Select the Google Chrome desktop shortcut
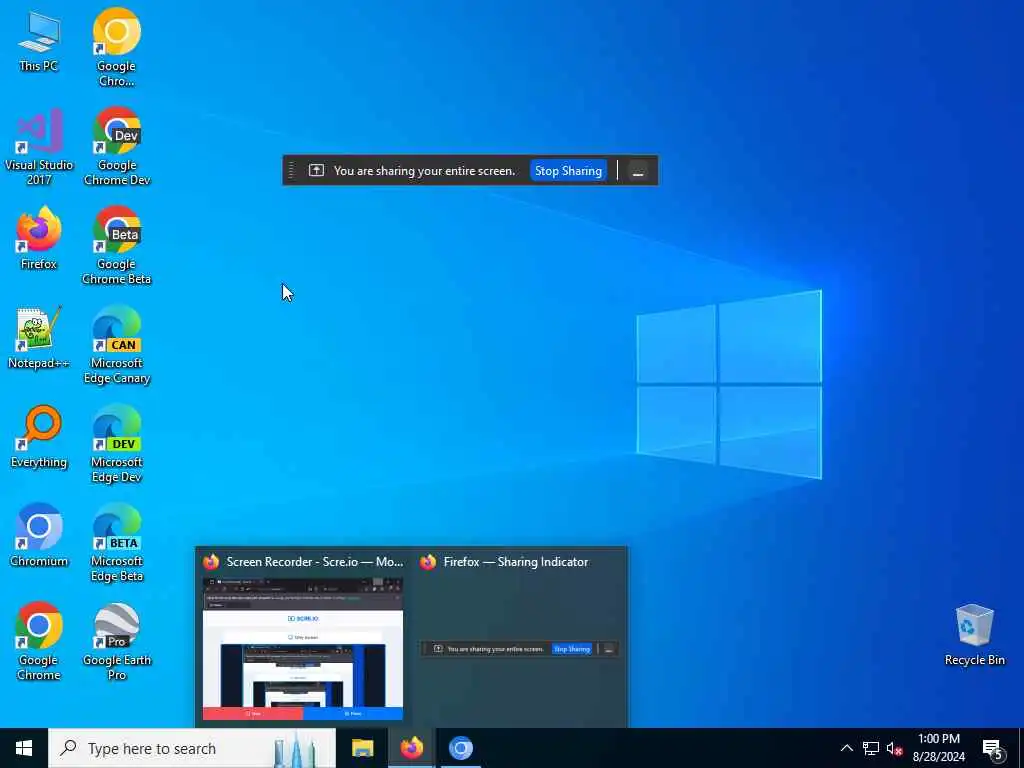The height and width of the screenshot is (768, 1024). 39,643
